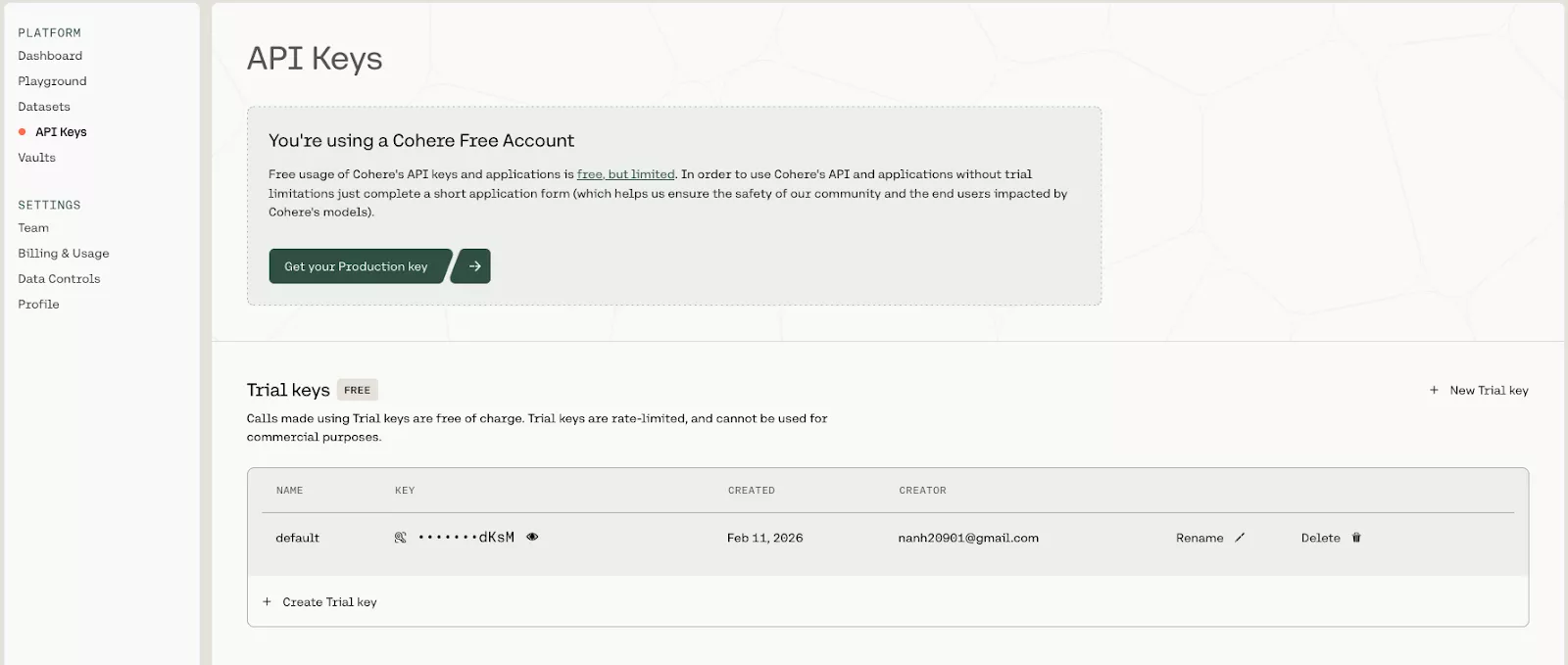Select API Keys in the sidebar
1568x665 pixels.
(61, 132)
